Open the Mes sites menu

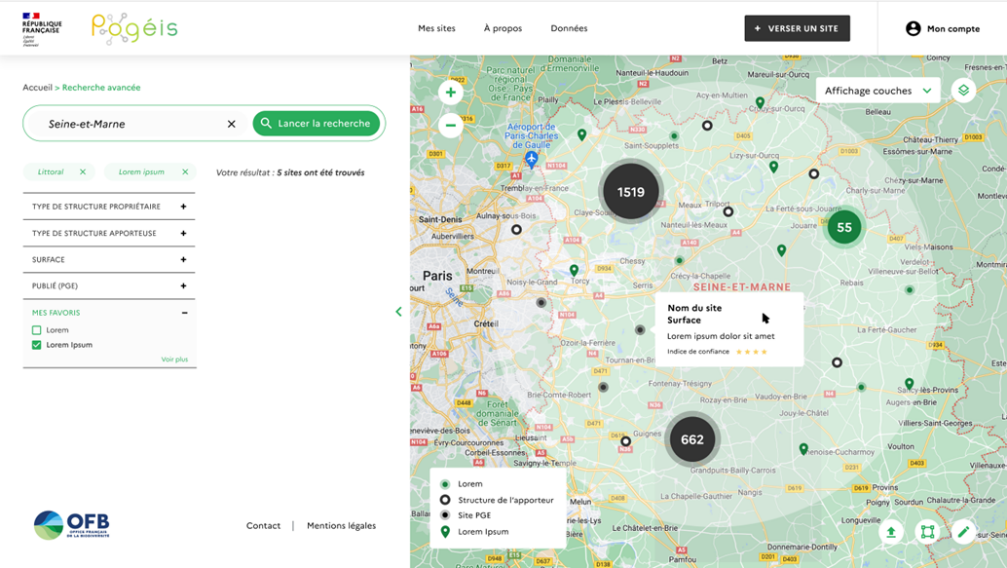(436, 28)
